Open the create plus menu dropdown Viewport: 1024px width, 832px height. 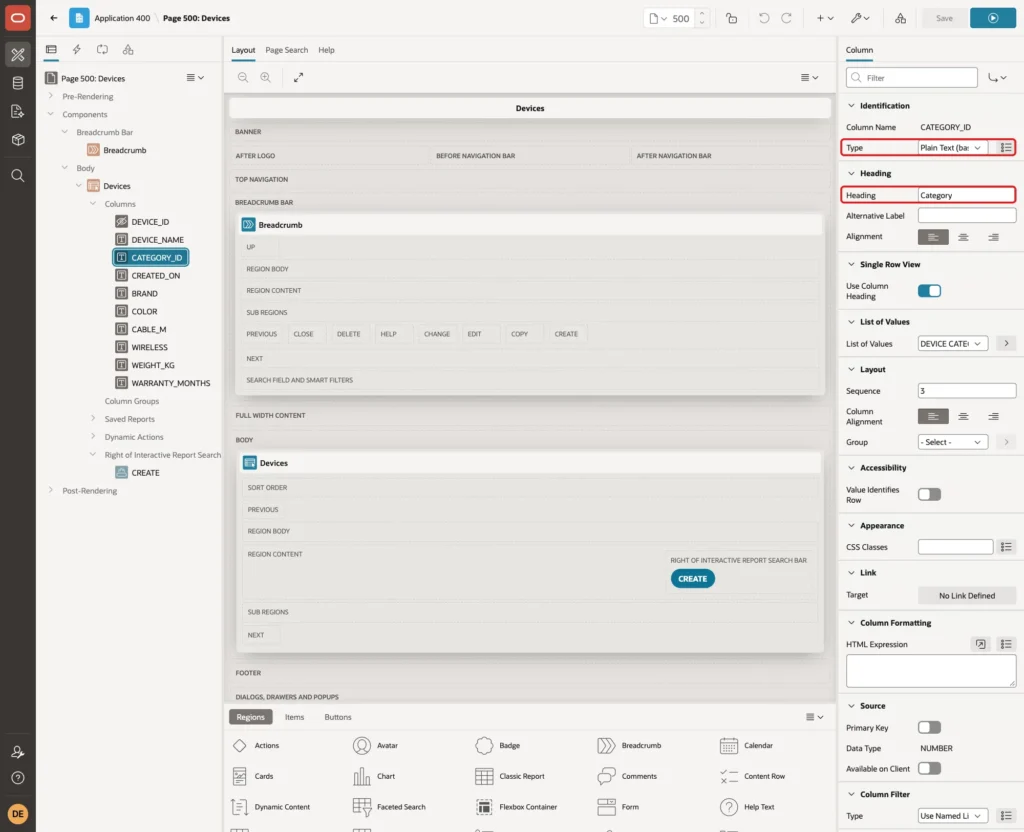pos(825,18)
